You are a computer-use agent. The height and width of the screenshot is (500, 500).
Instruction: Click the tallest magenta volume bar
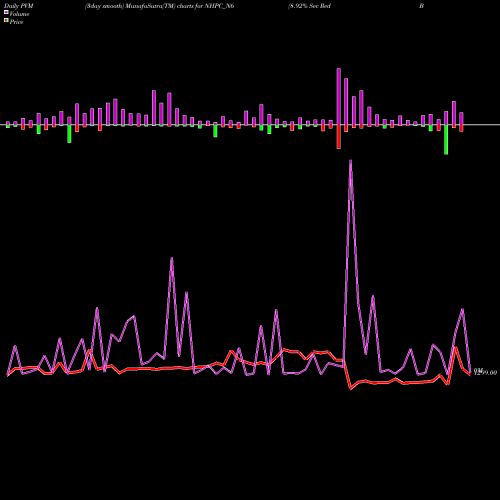point(339,97)
